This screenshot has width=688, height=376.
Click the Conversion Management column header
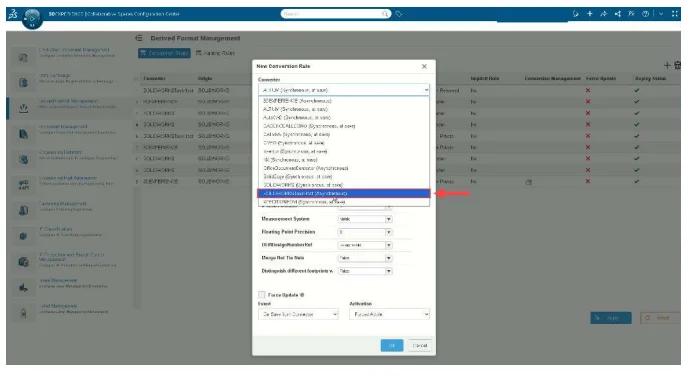pyautogui.click(x=552, y=79)
